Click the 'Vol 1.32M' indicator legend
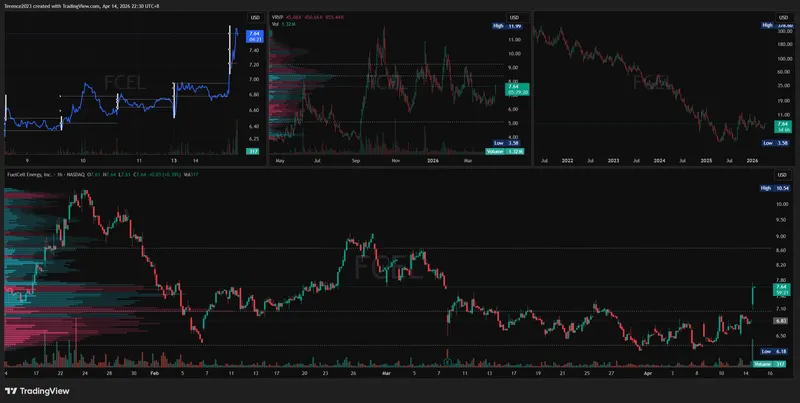800x403 pixels. pyautogui.click(x=282, y=23)
